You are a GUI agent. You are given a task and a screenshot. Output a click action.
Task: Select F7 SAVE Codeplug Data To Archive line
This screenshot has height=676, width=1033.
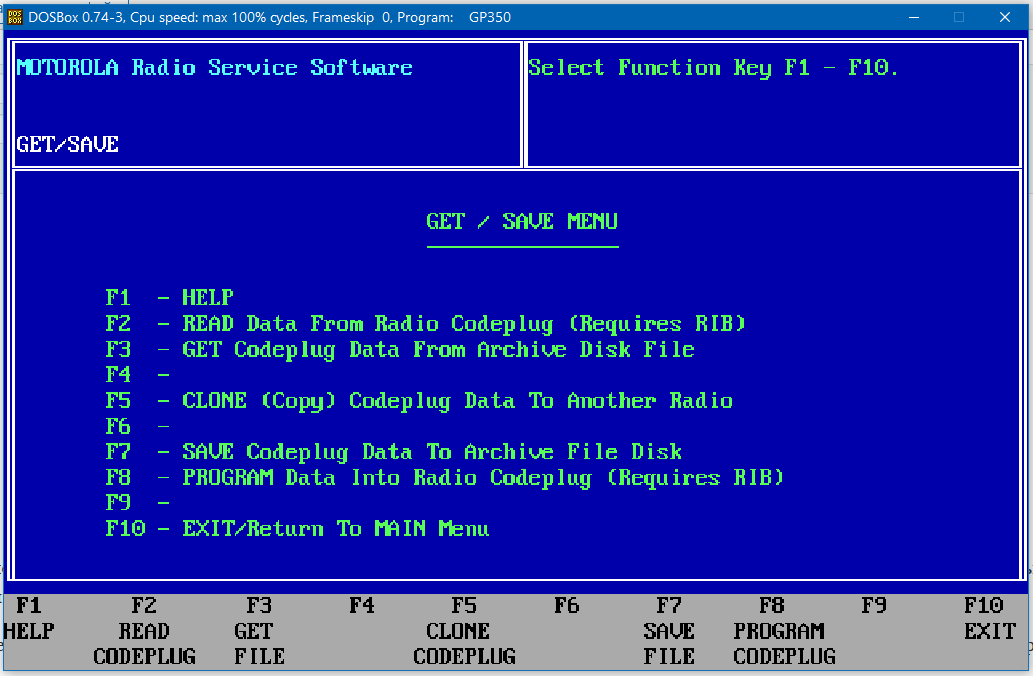(394, 453)
